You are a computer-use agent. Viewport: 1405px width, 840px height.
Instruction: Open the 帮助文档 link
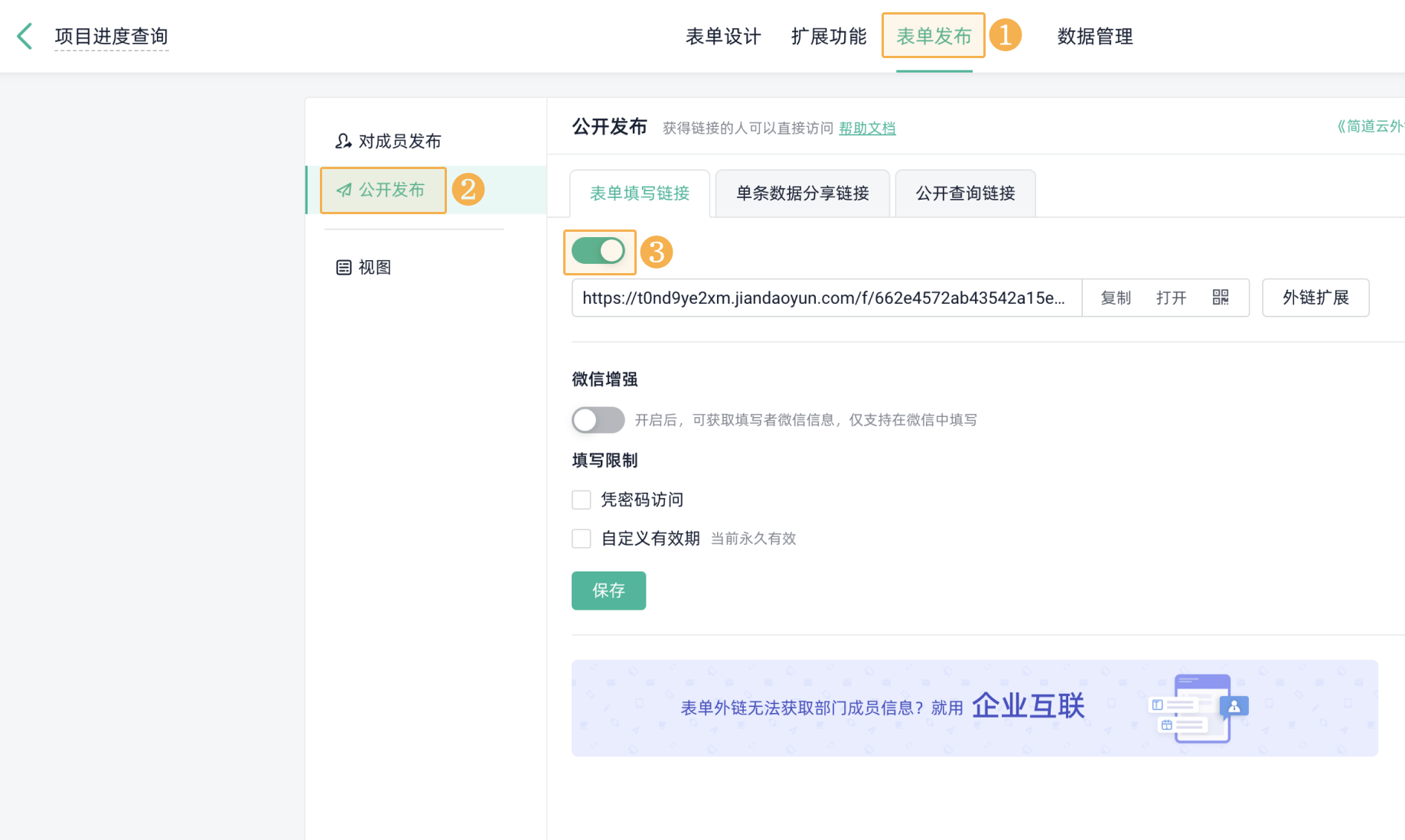(x=867, y=128)
